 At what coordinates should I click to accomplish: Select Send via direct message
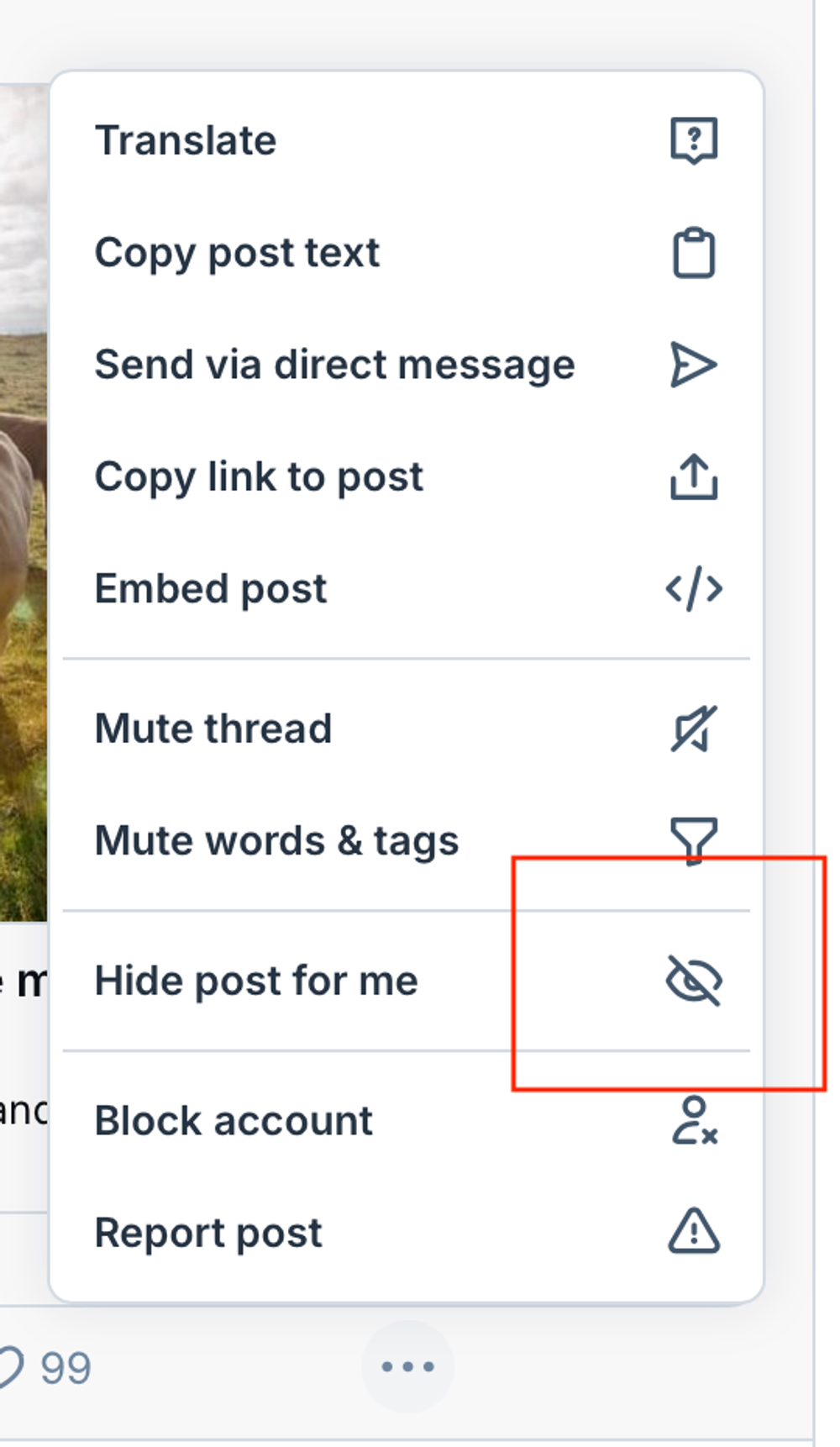(407, 365)
